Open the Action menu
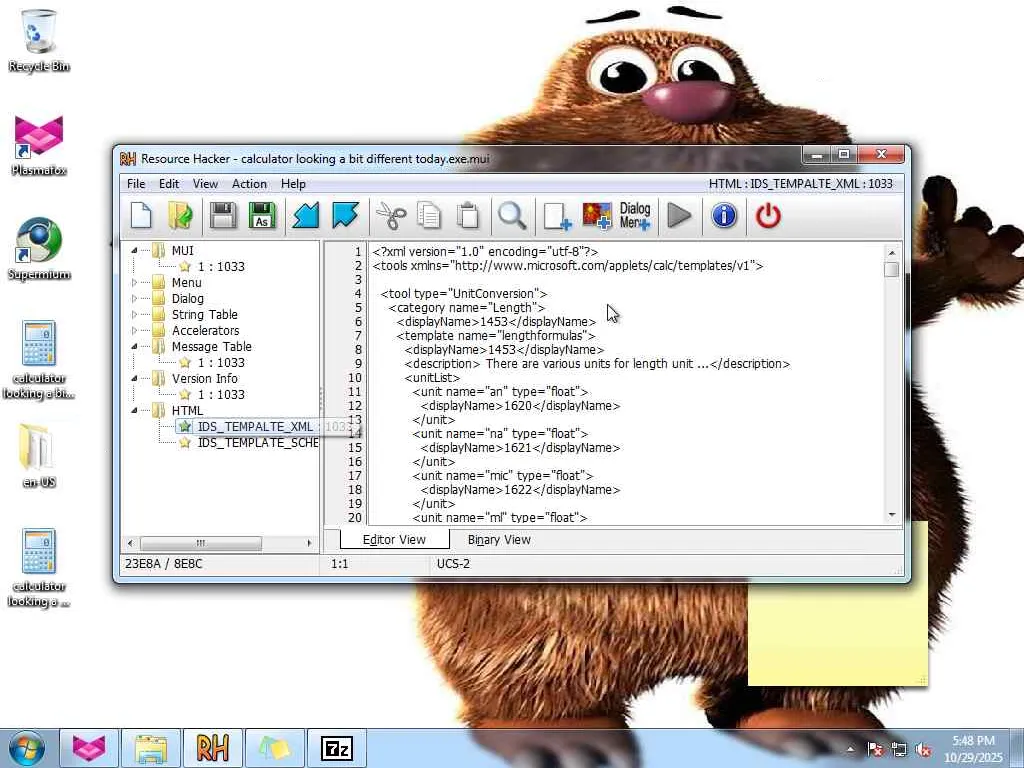The width and height of the screenshot is (1024, 768). [x=249, y=184]
